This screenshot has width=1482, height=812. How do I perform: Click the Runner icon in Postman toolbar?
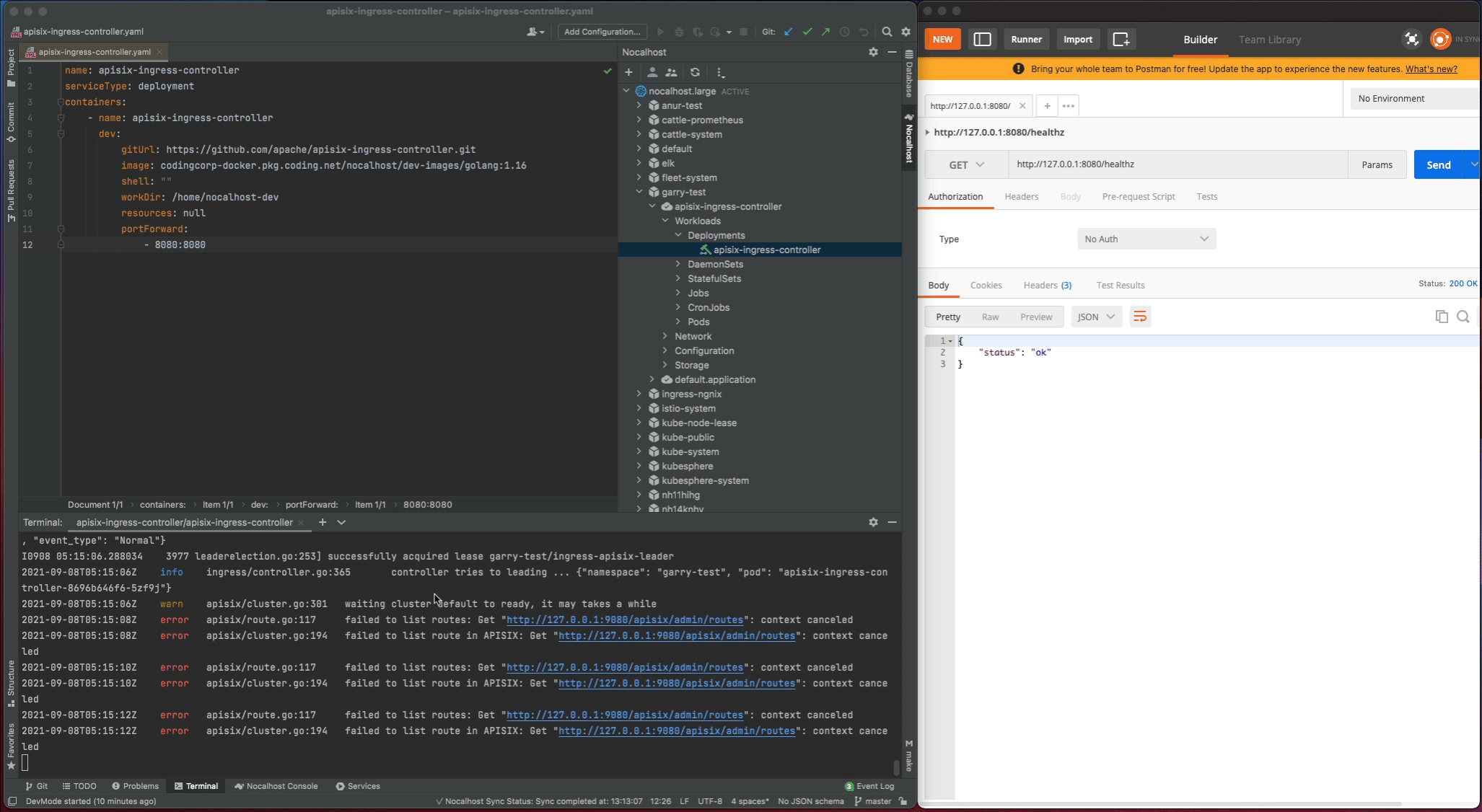point(1027,39)
